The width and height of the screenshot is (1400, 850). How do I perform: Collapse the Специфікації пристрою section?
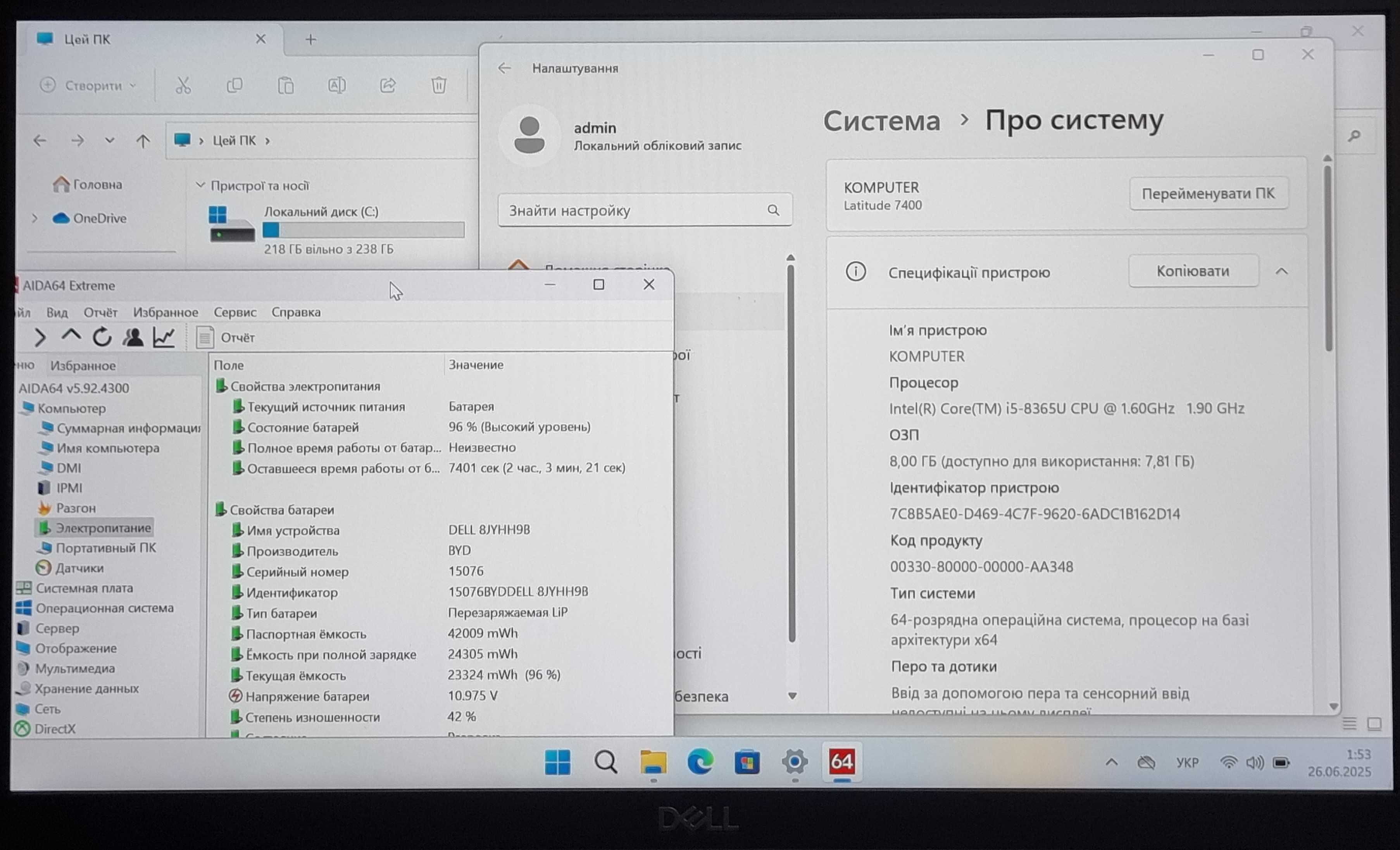(1281, 272)
